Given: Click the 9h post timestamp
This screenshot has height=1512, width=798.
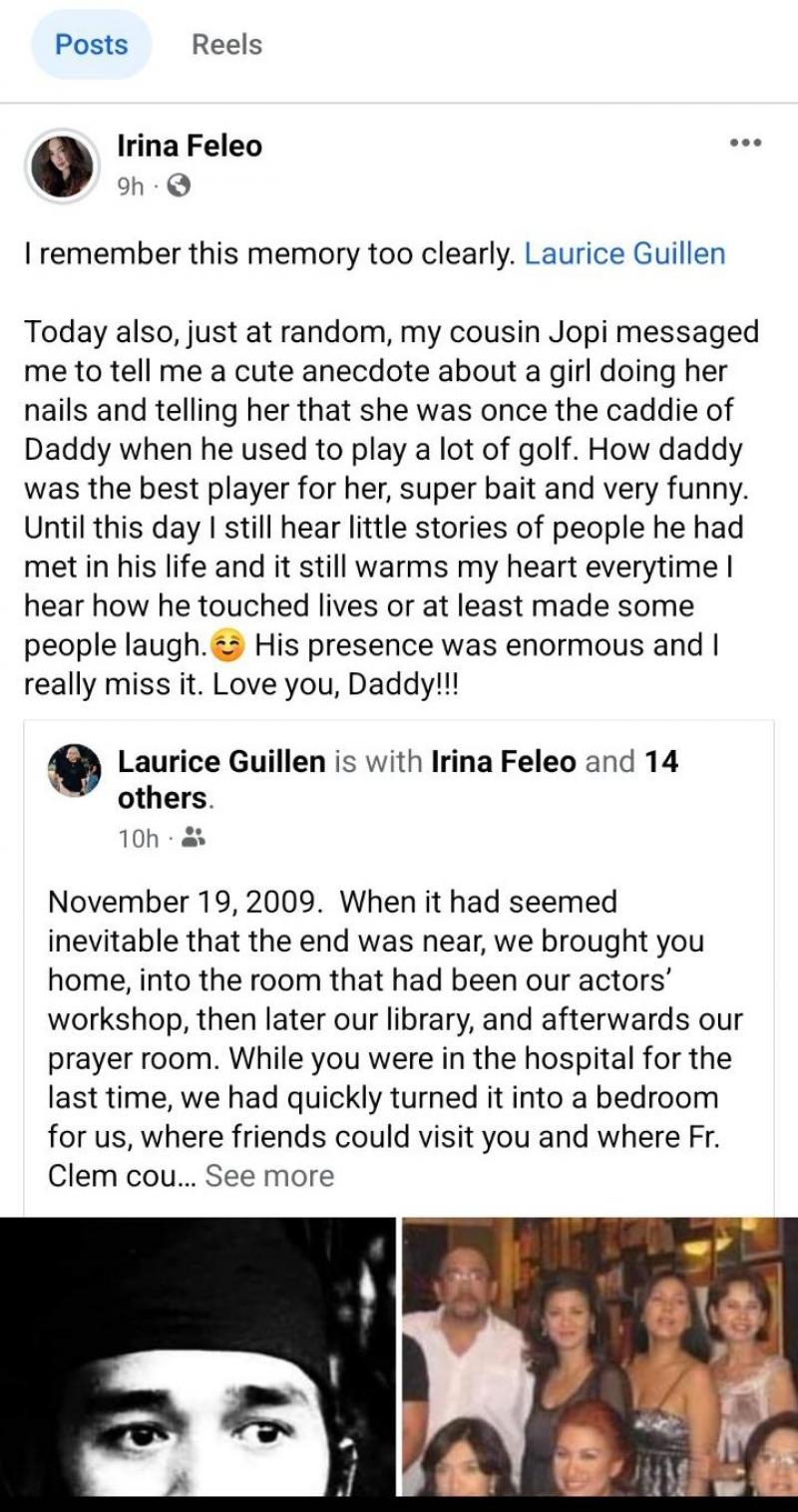Looking at the screenshot, I should pos(131,187).
